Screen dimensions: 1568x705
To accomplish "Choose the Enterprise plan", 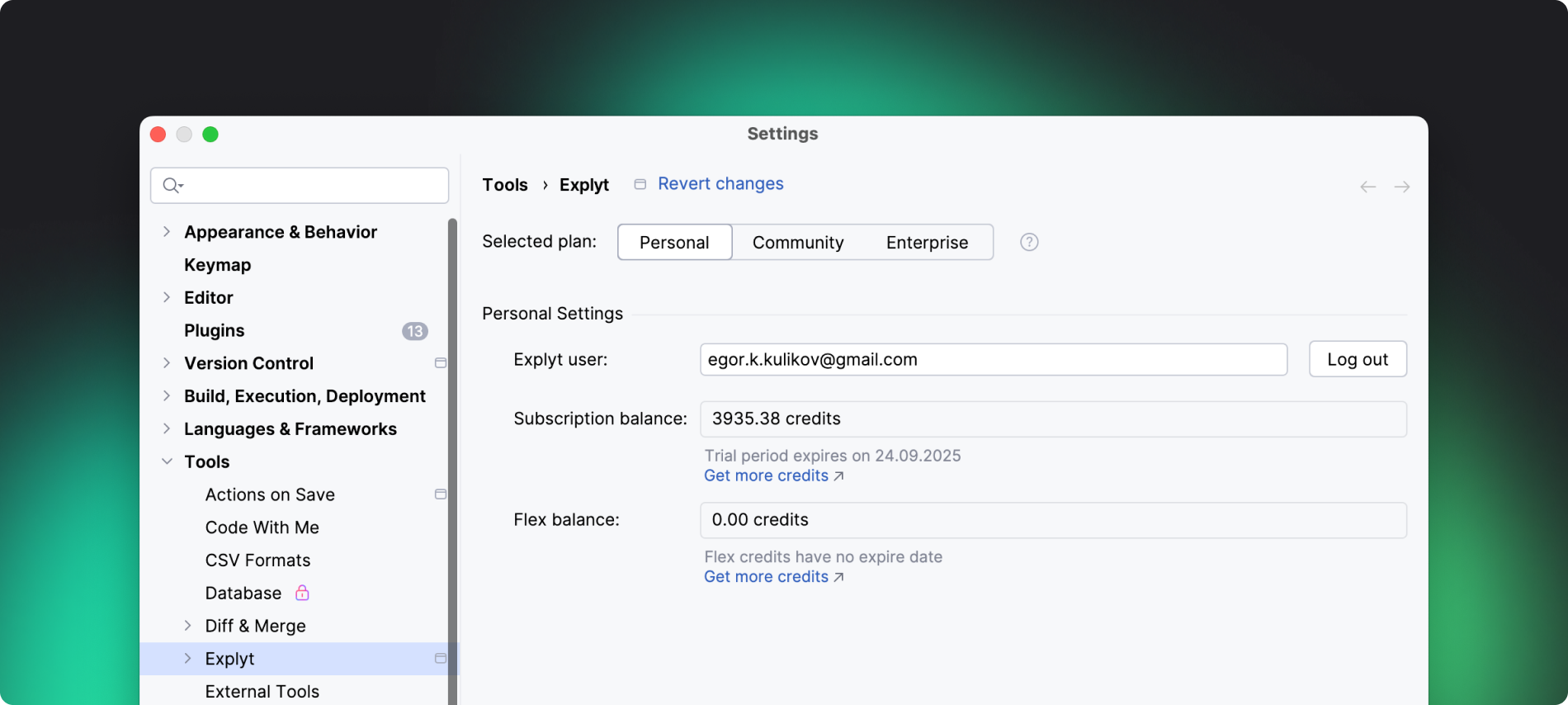I will 927,242.
